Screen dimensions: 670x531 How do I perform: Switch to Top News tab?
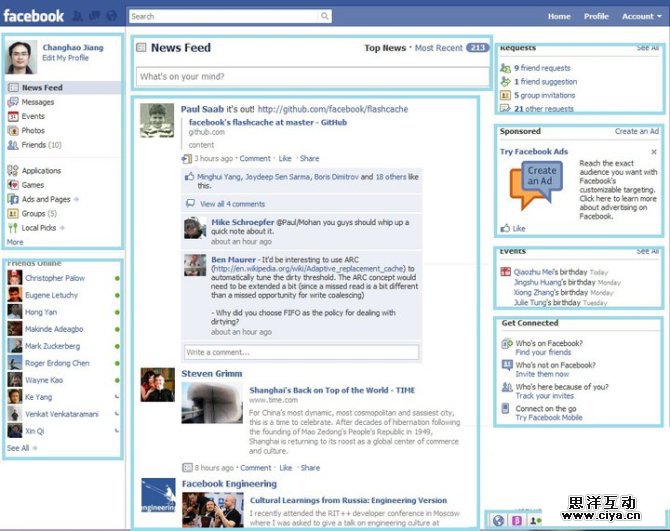pyautogui.click(x=385, y=48)
